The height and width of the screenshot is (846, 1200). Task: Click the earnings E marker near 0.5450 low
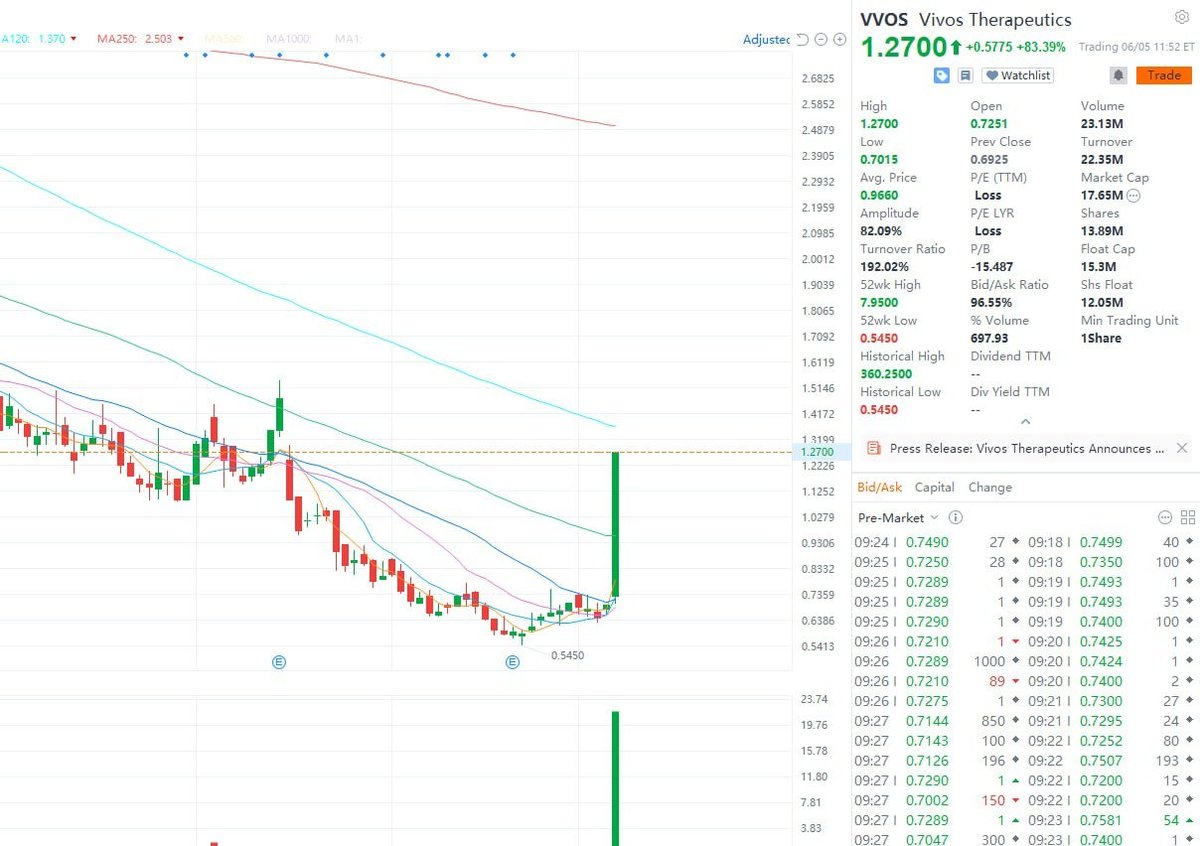pos(512,661)
